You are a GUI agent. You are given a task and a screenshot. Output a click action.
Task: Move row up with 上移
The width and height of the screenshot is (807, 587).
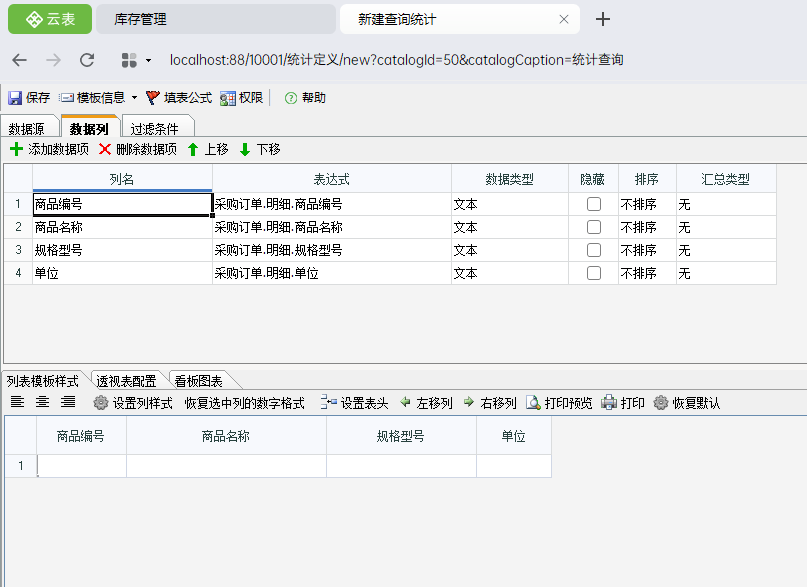coord(208,149)
